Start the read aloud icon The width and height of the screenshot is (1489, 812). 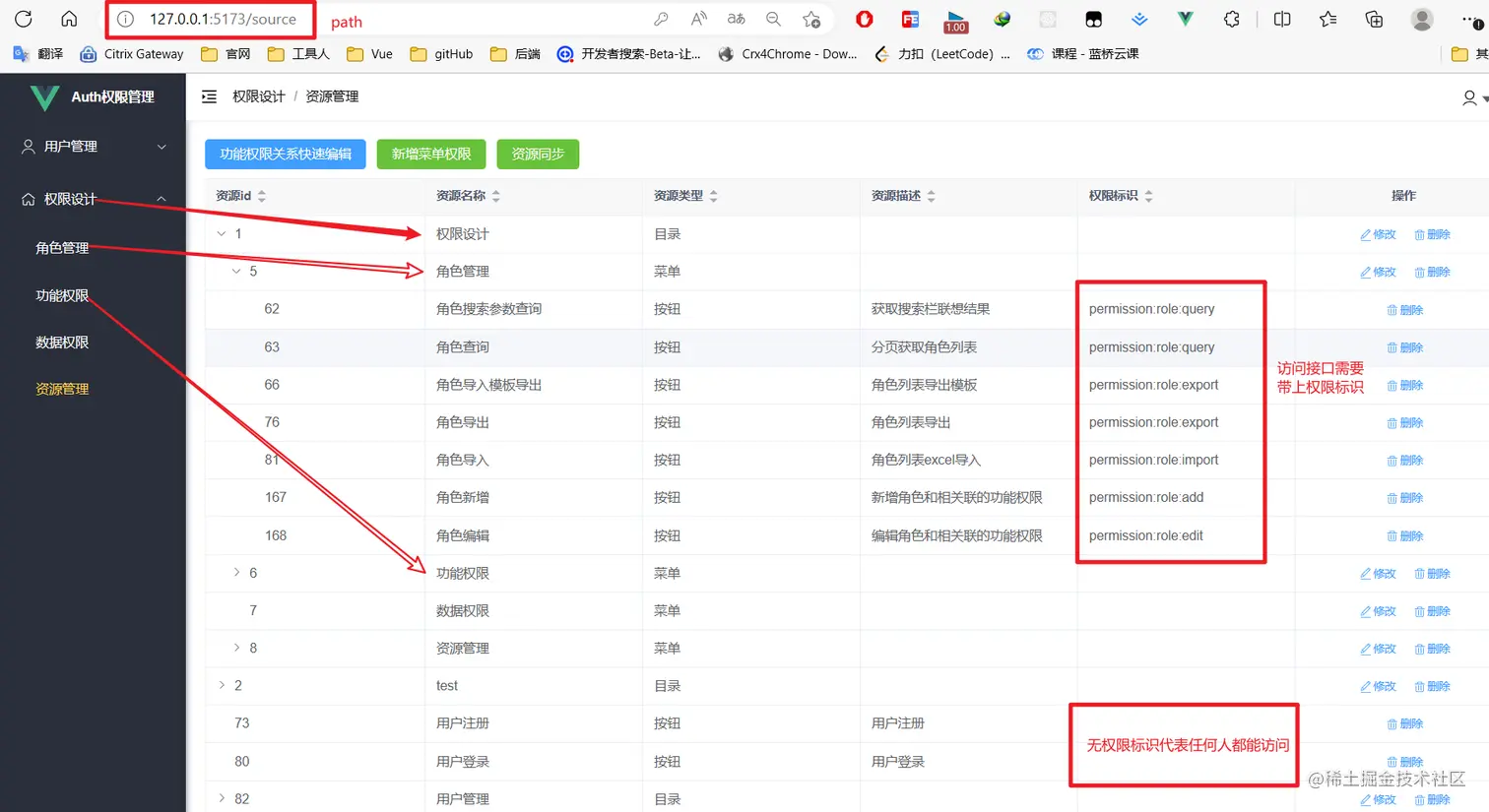click(698, 19)
